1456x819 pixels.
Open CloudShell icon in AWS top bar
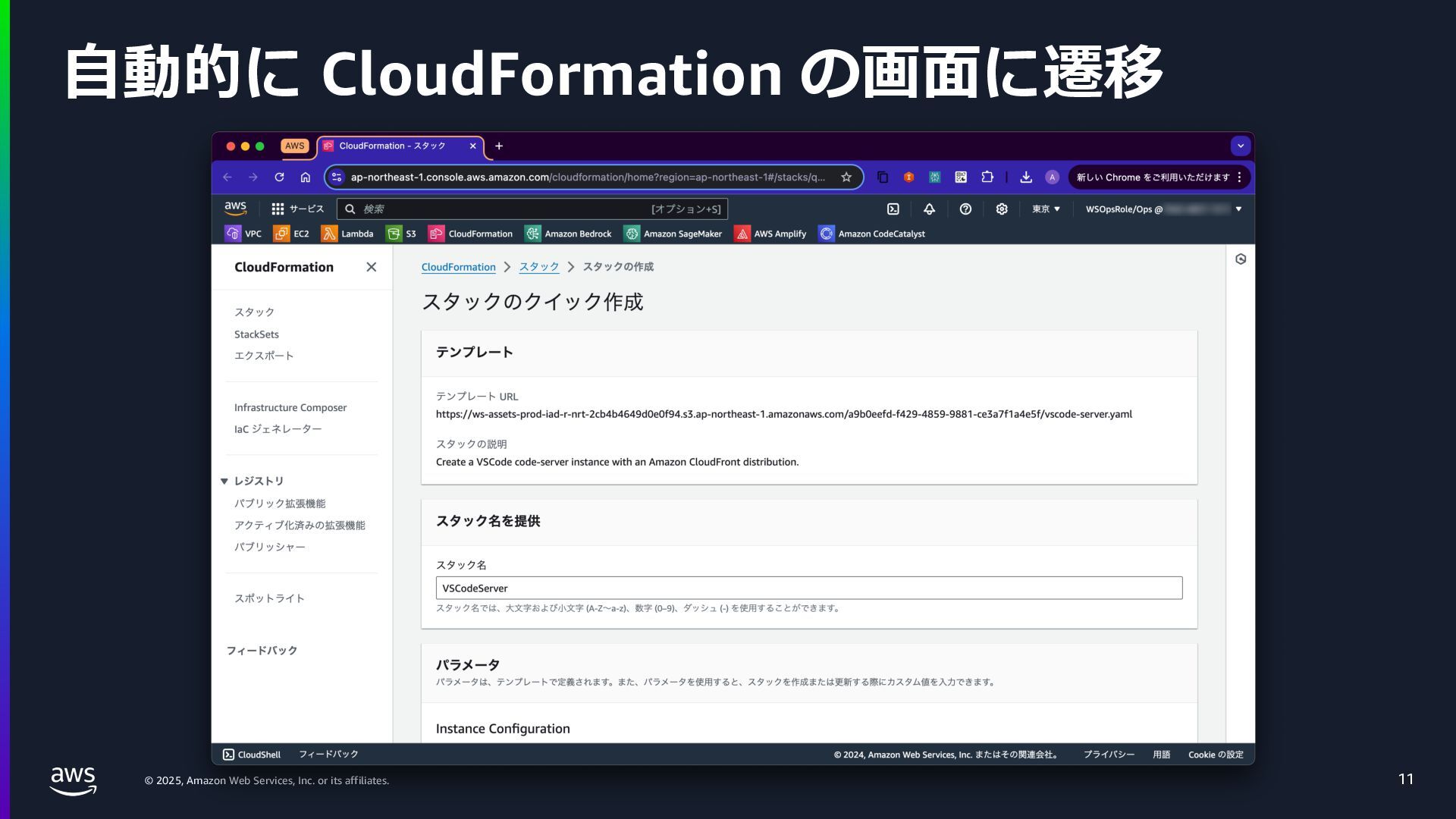(x=893, y=209)
